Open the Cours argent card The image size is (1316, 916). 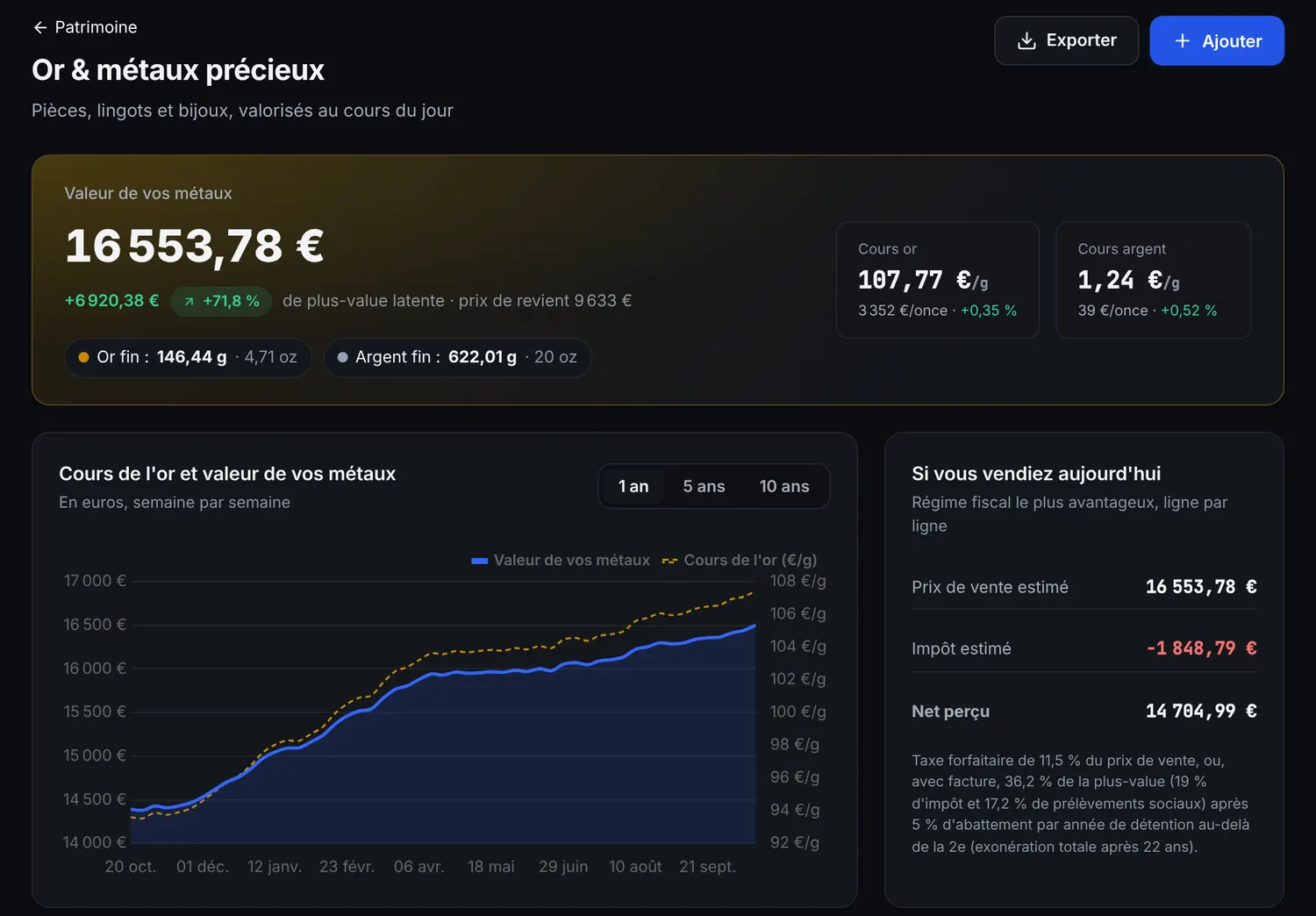click(x=1153, y=280)
